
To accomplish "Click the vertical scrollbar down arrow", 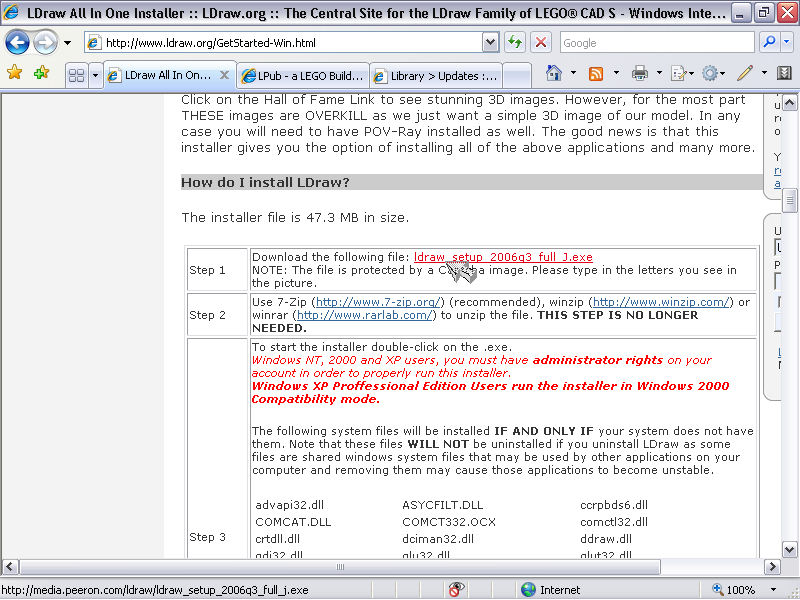I will click(x=789, y=549).
